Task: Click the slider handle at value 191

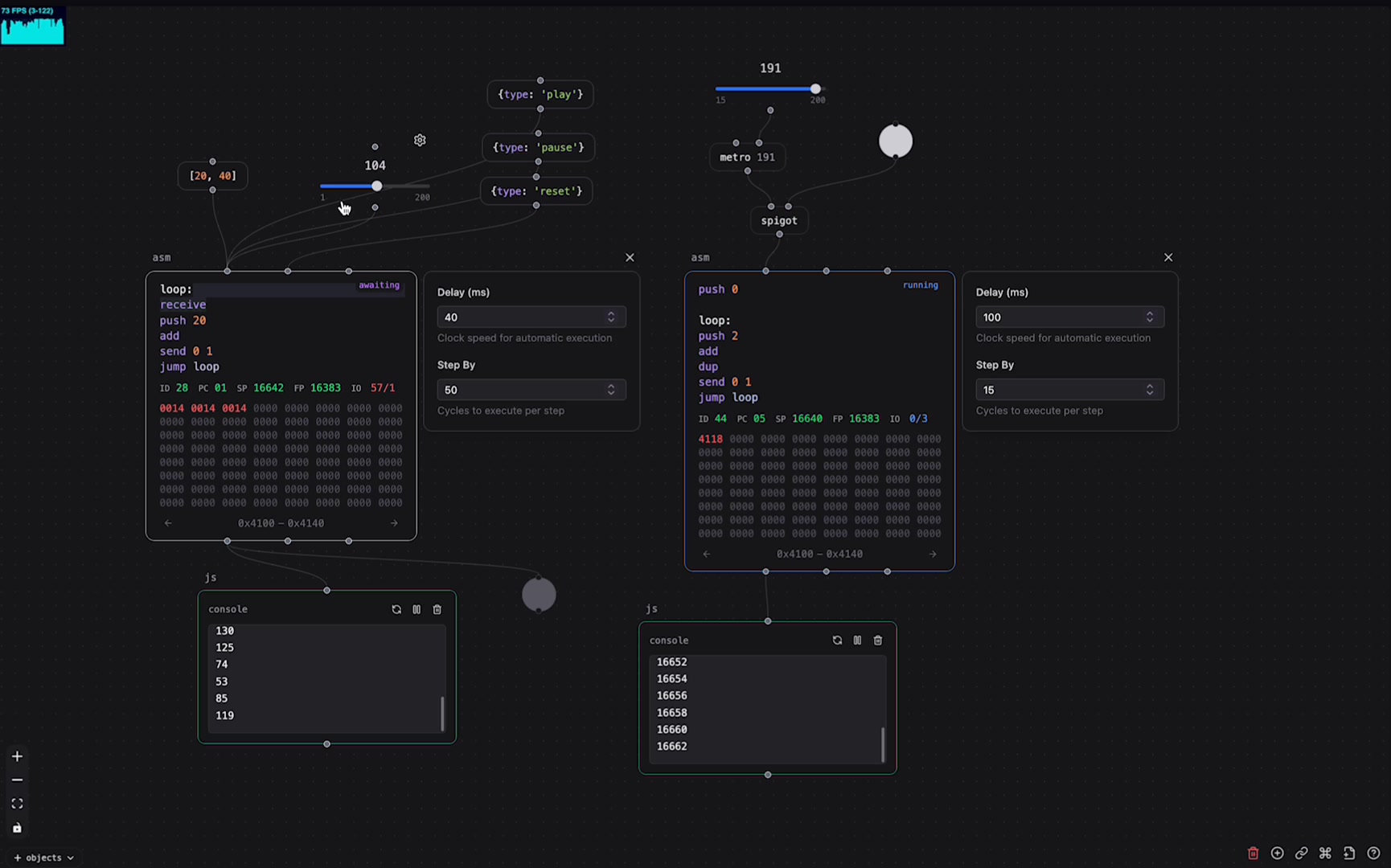Action: point(816,88)
